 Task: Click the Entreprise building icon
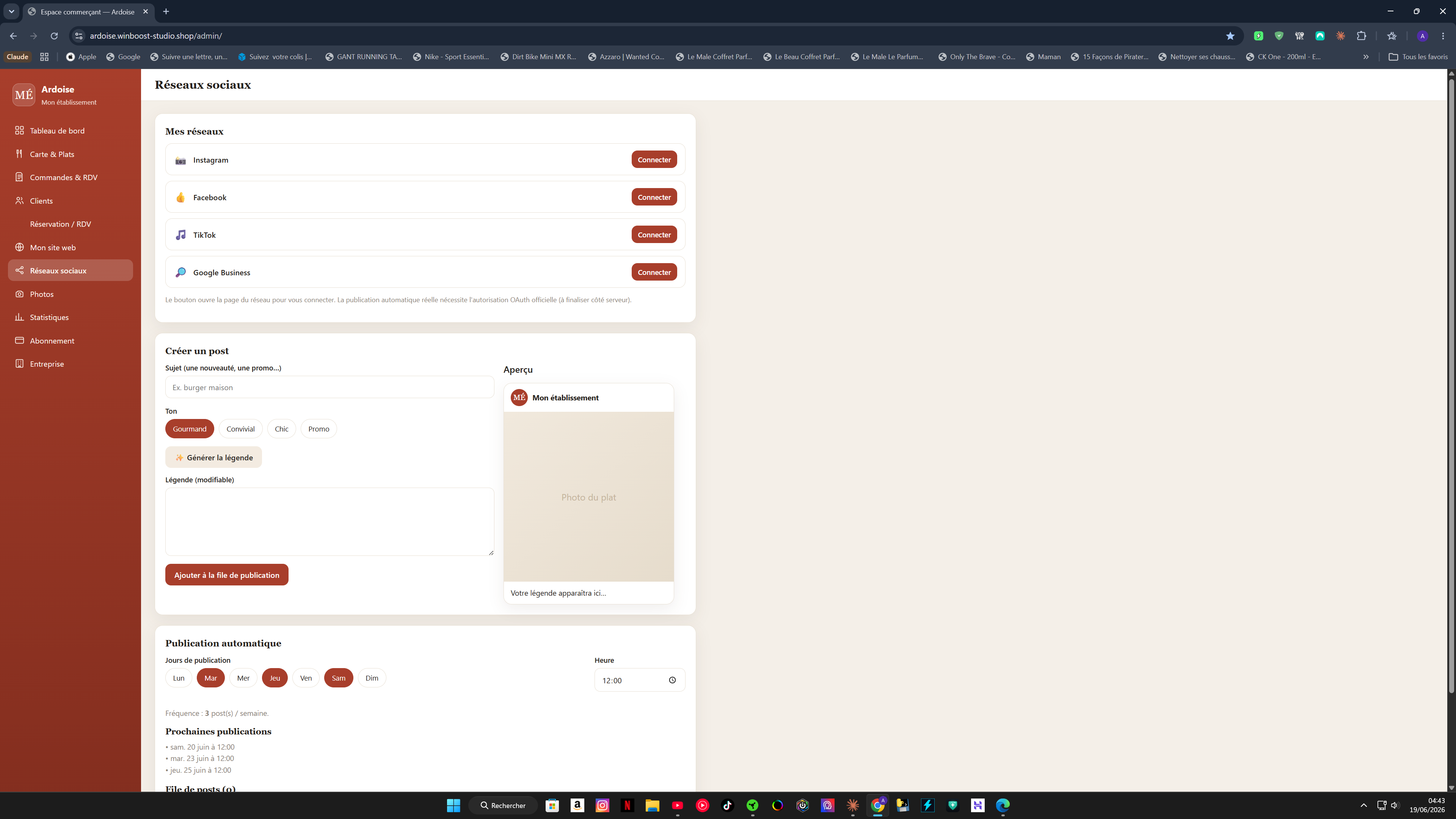(x=19, y=364)
